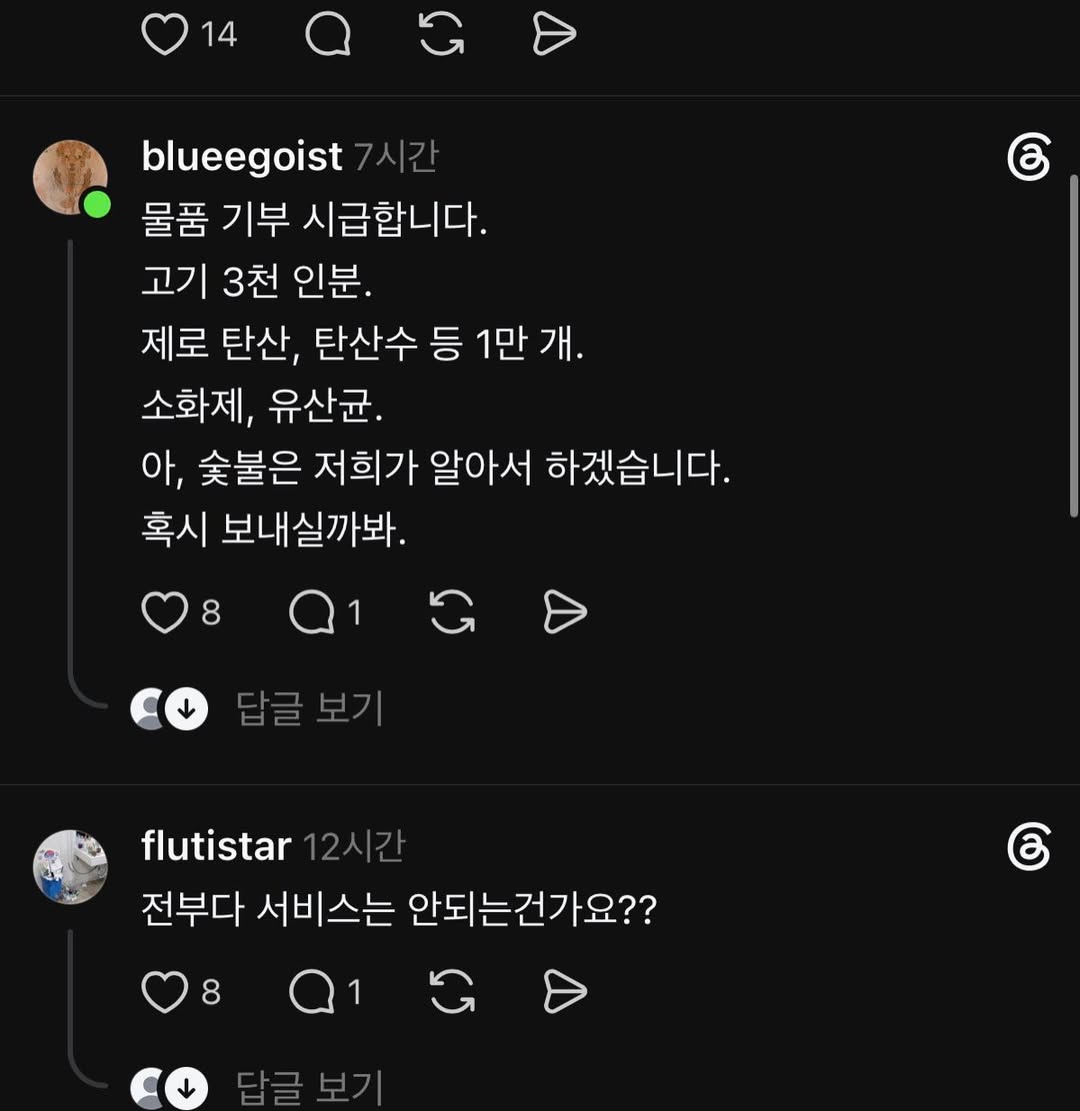1080x1111 pixels.
Task: Repost the top post
Action: (x=441, y=34)
